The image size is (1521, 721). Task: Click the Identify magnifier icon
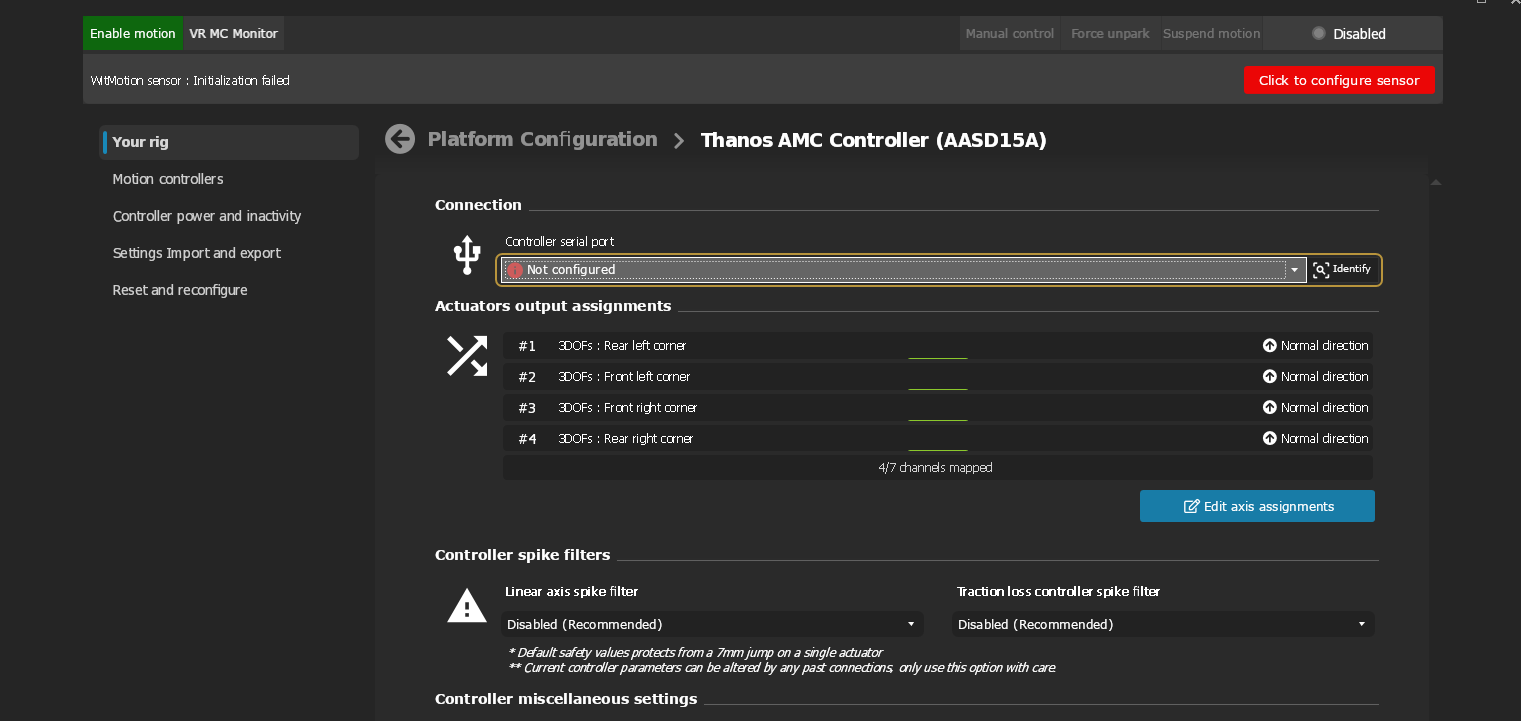(1320, 269)
